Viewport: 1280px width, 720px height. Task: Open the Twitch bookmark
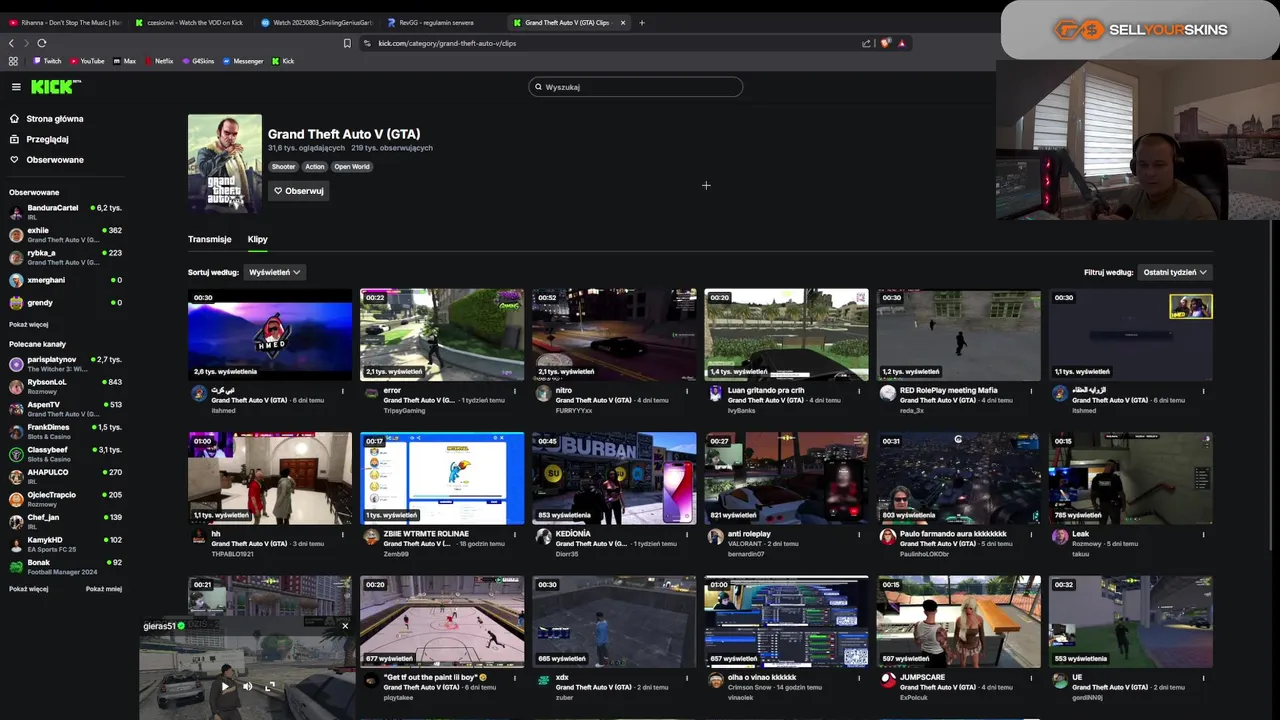[x=47, y=61]
